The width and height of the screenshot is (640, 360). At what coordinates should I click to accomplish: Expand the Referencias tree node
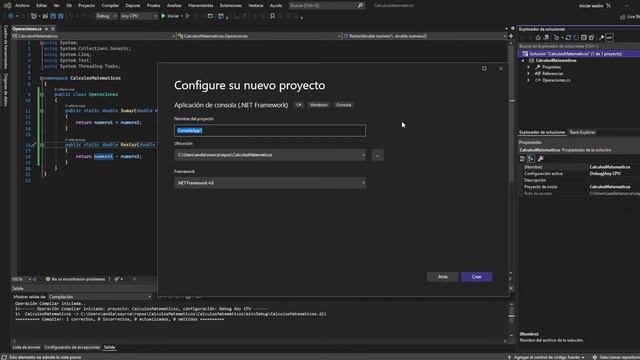(x=529, y=73)
